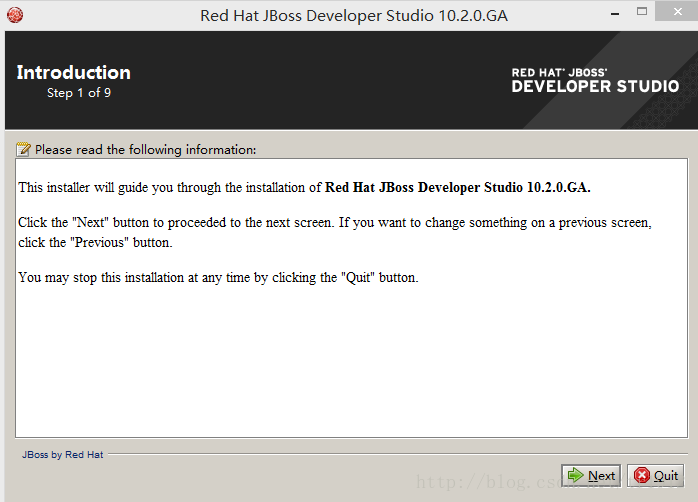Click the 'JBoss by Red Hat' footer text
Image resolution: width=698 pixels, height=502 pixels.
pos(63,454)
